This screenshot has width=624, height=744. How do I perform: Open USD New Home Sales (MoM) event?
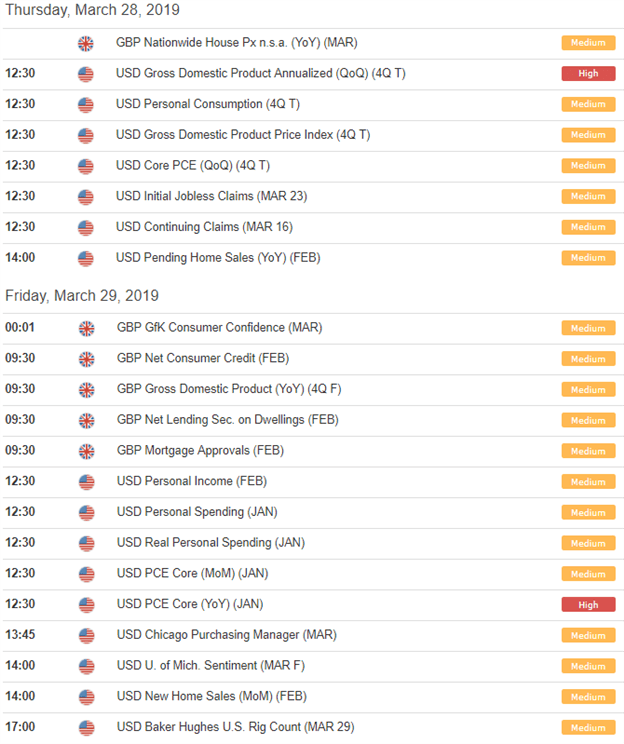(212, 696)
